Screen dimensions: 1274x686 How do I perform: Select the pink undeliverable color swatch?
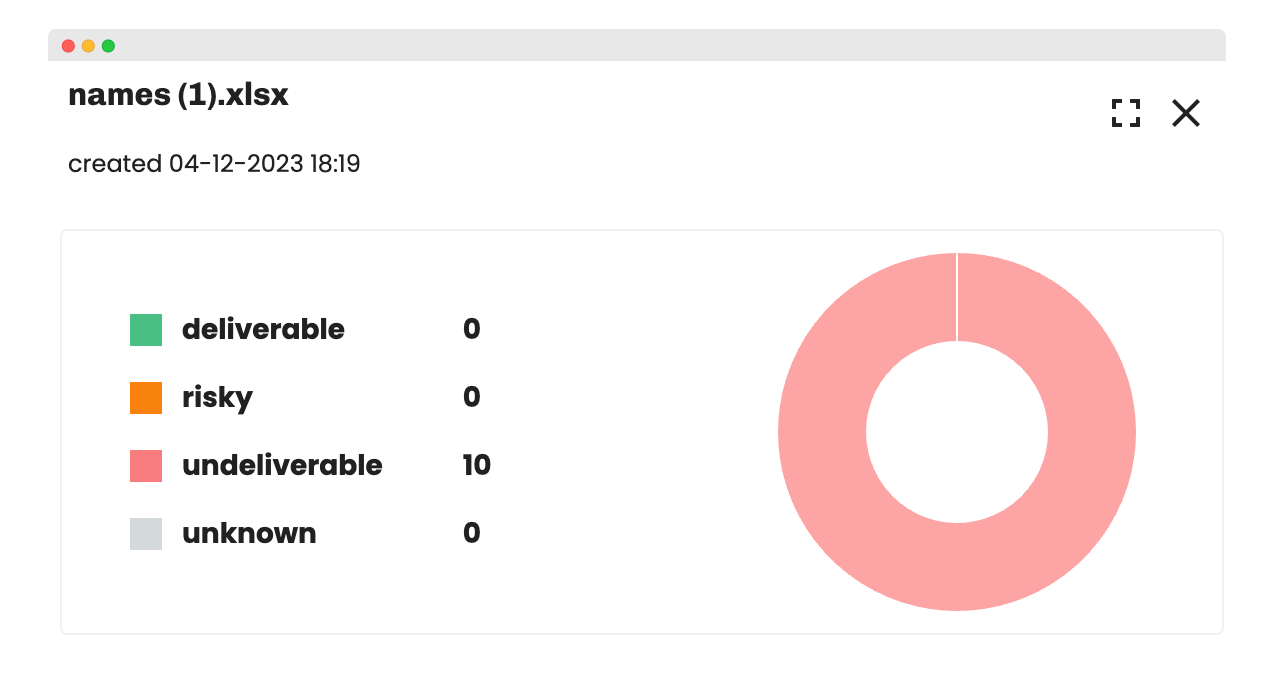point(146,466)
